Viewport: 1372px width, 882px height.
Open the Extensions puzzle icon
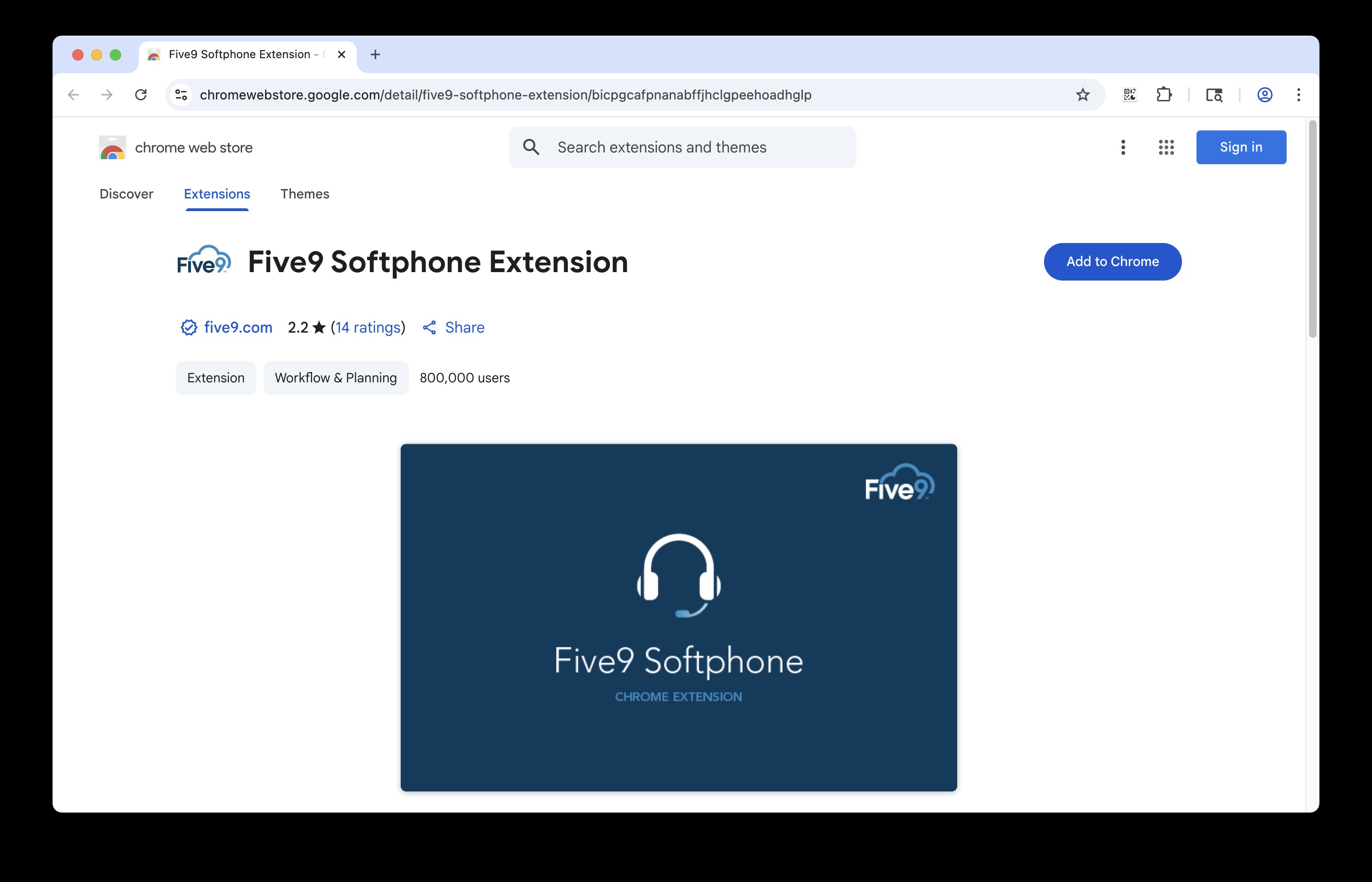tap(1164, 94)
